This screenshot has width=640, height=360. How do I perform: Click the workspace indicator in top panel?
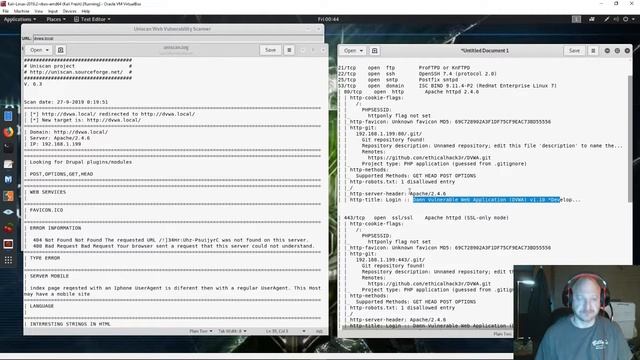576,19
